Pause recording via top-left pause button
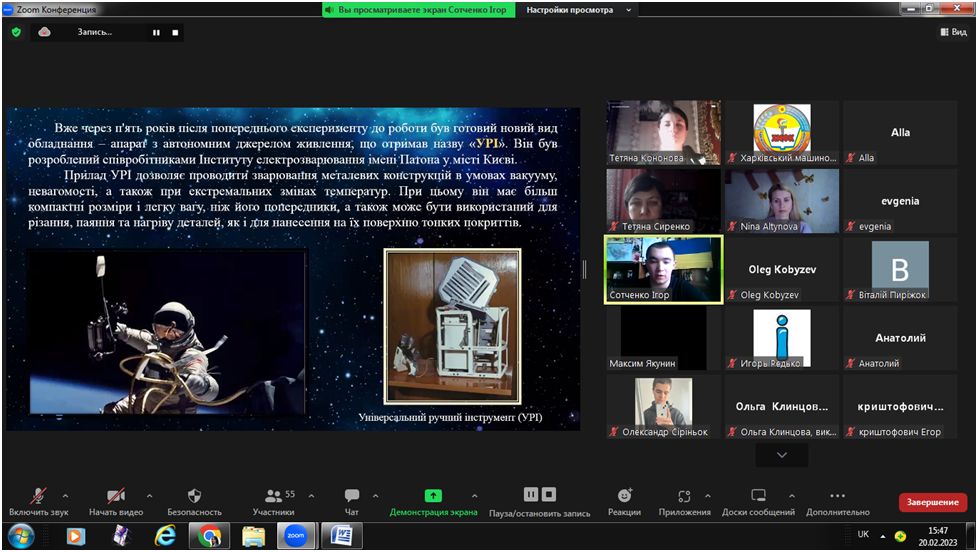Screen dimensions: 978x552 (156, 32)
